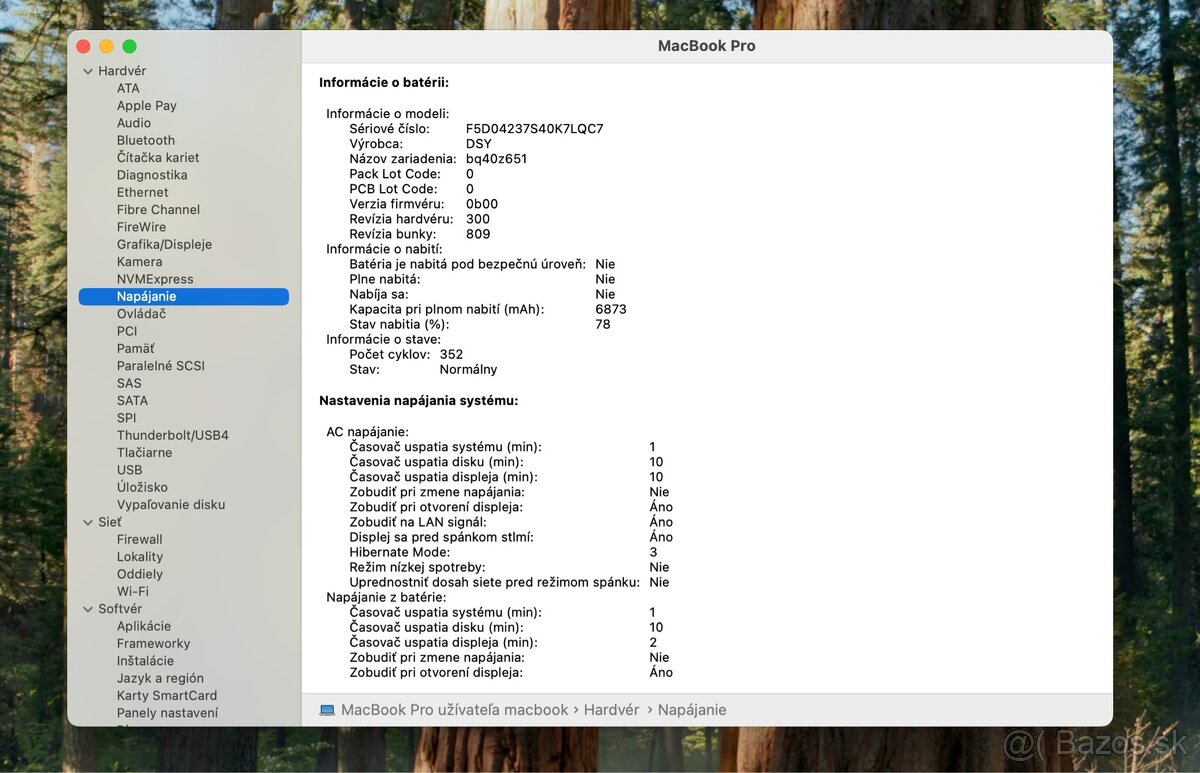1200x773 pixels.
Task: Click charge state value 78
Action: [603, 325]
